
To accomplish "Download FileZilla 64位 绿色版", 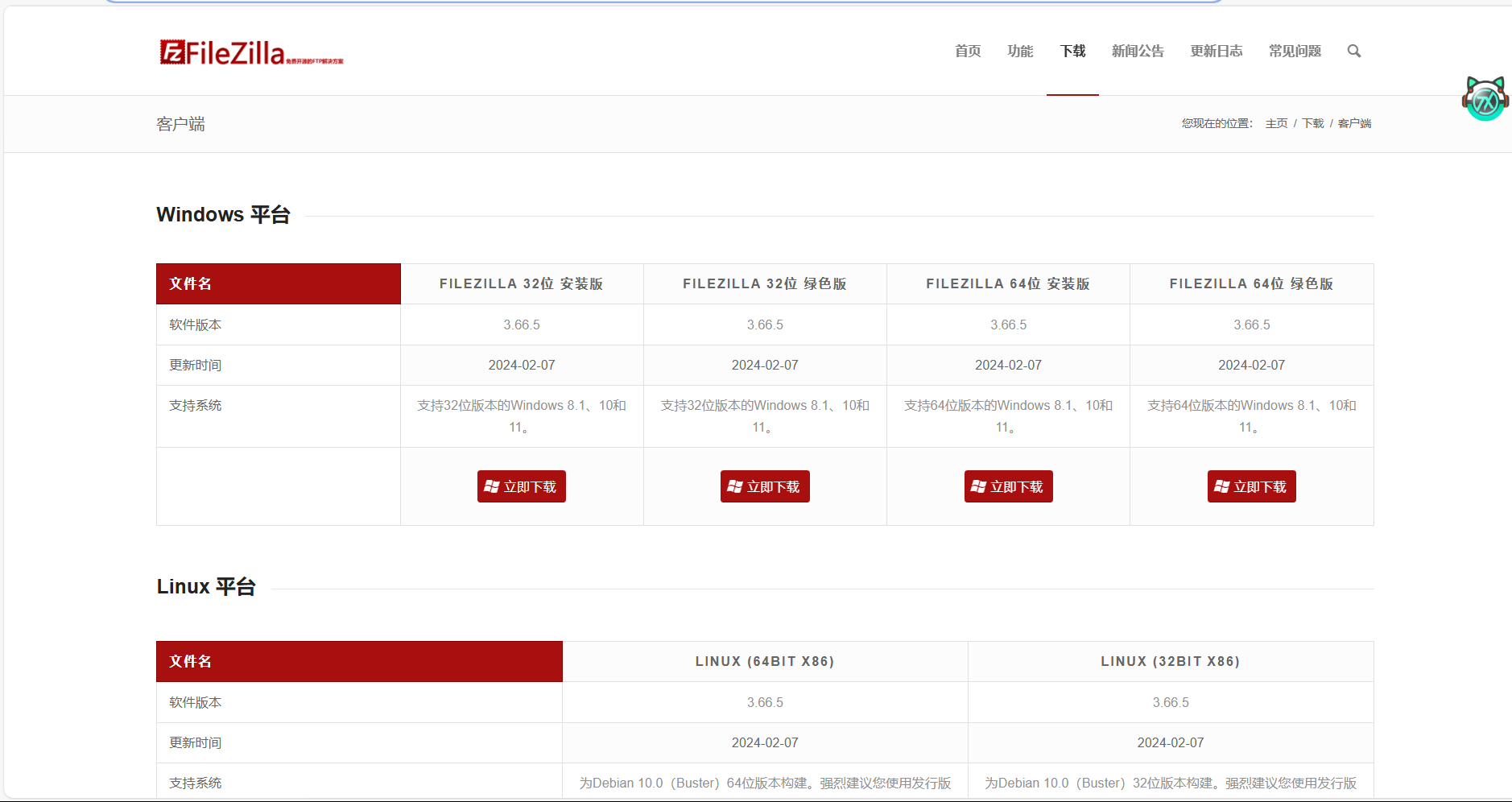I will click(1252, 486).
